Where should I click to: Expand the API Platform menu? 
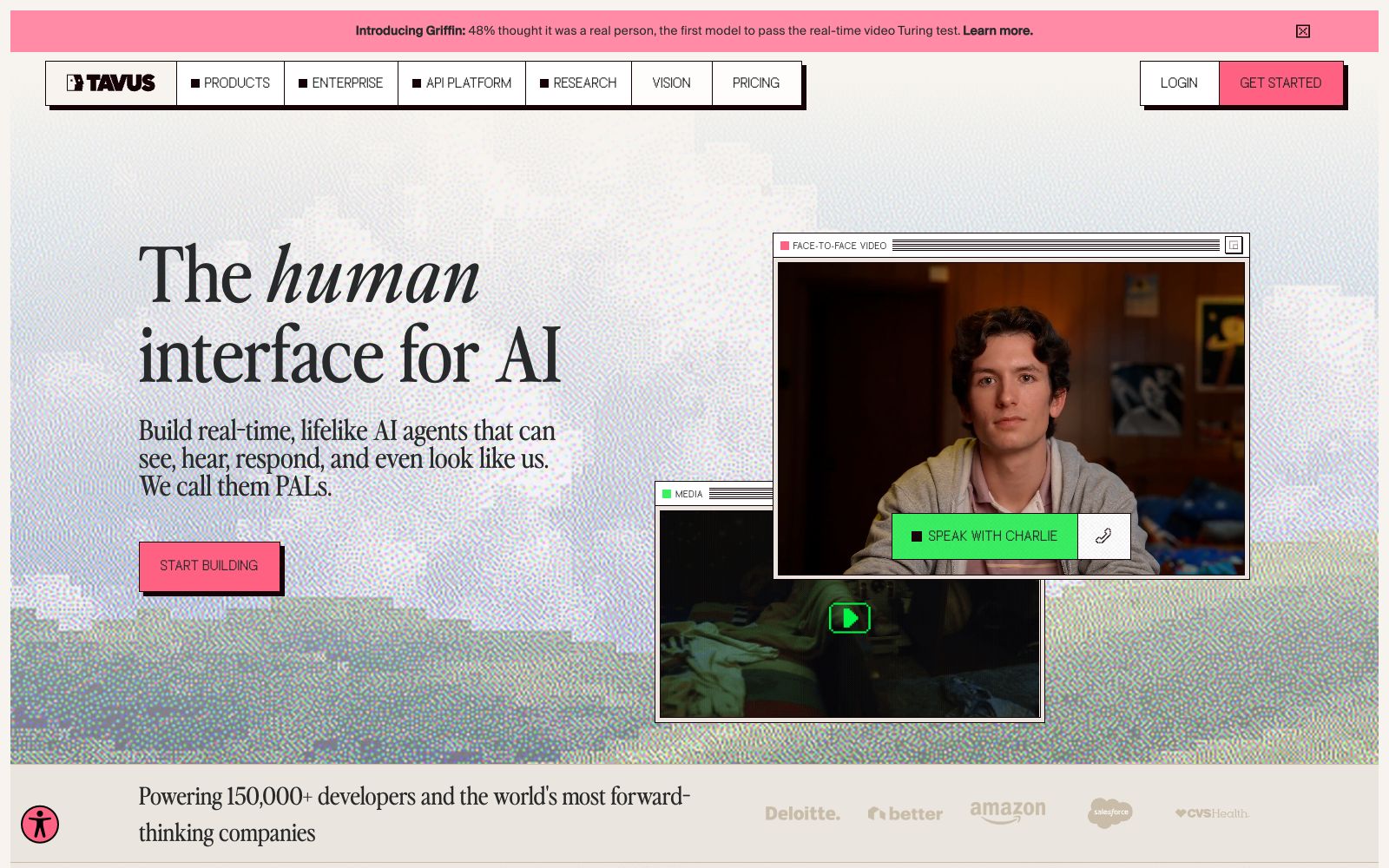pos(462,83)
